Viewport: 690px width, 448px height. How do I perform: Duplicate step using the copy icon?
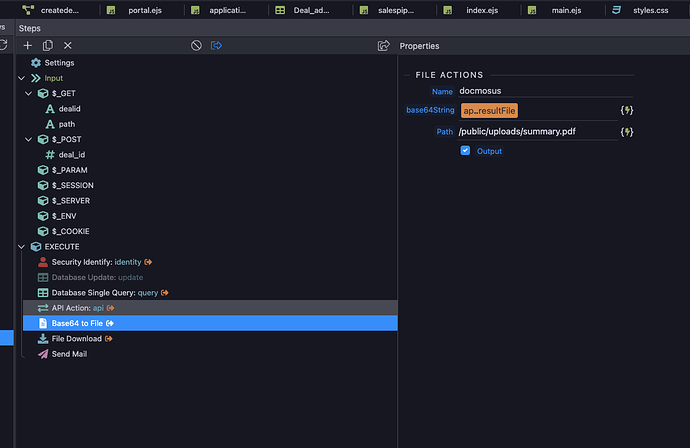48,45
